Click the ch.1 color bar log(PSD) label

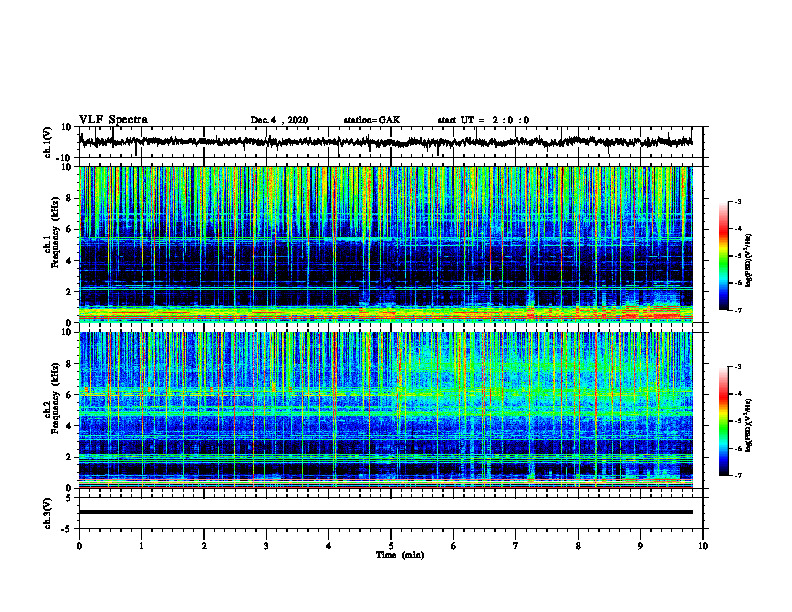749,261
